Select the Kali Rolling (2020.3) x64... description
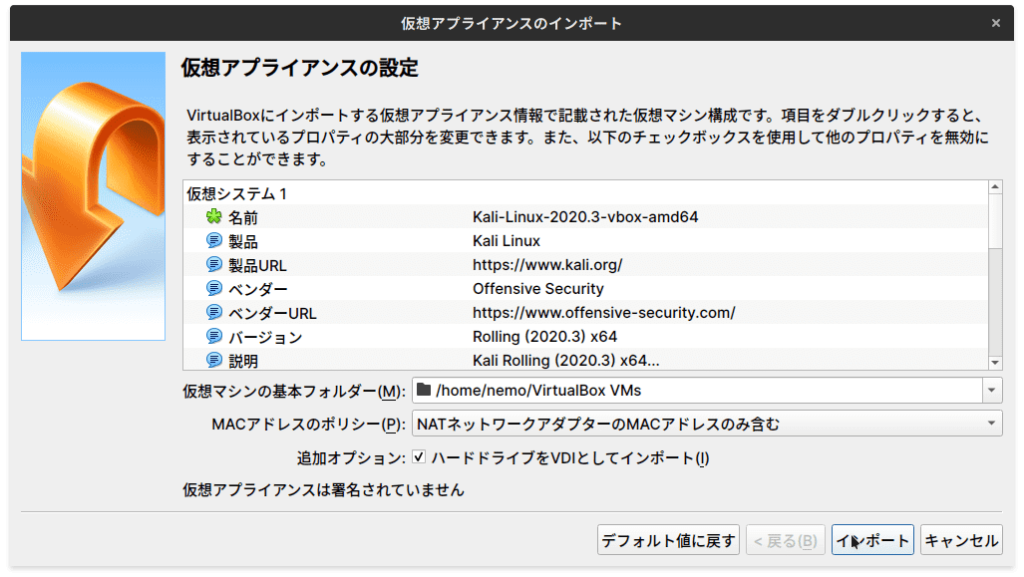This screenshot has height=577, width=1024. (x=566, y=360)
